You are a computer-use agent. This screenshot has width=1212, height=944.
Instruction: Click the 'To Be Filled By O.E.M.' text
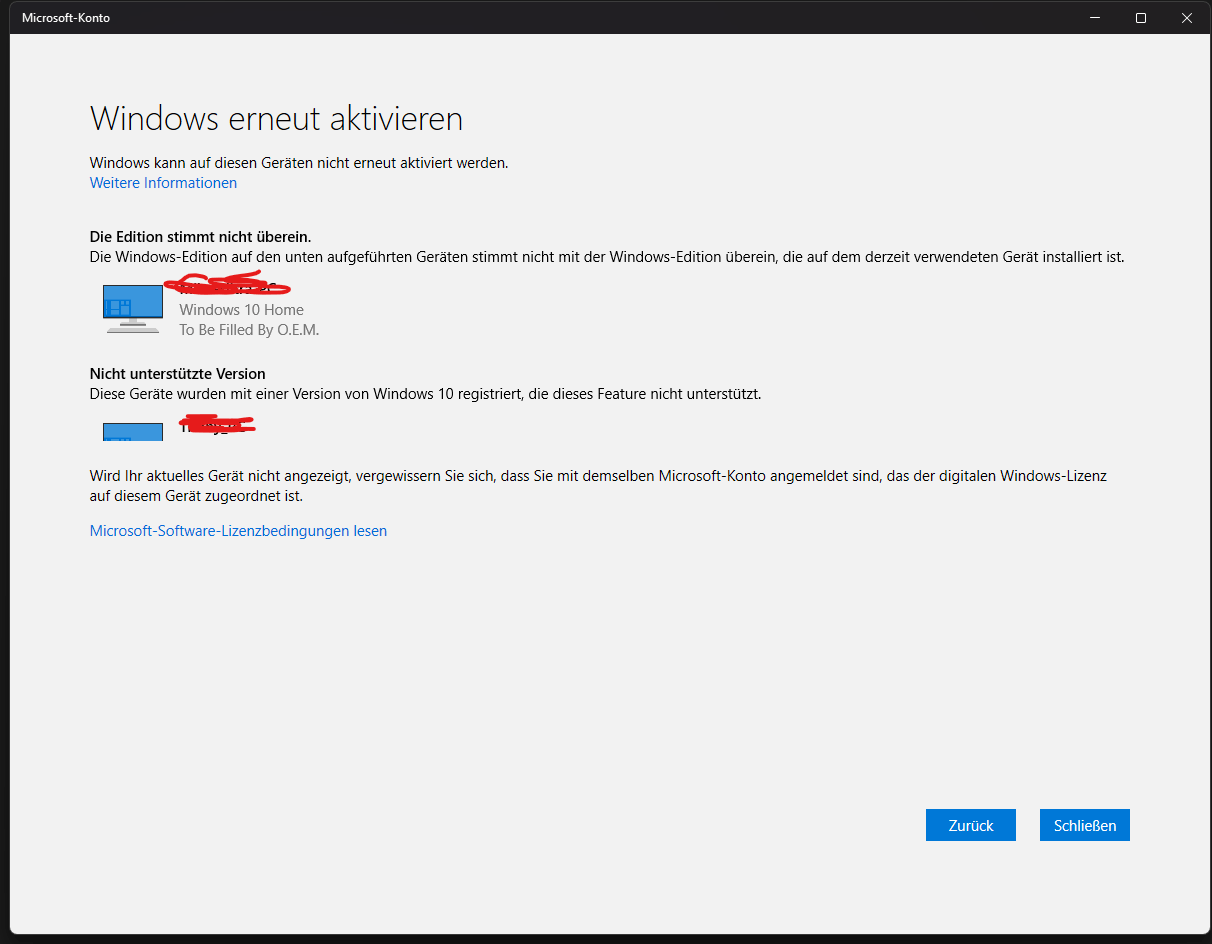249,330
